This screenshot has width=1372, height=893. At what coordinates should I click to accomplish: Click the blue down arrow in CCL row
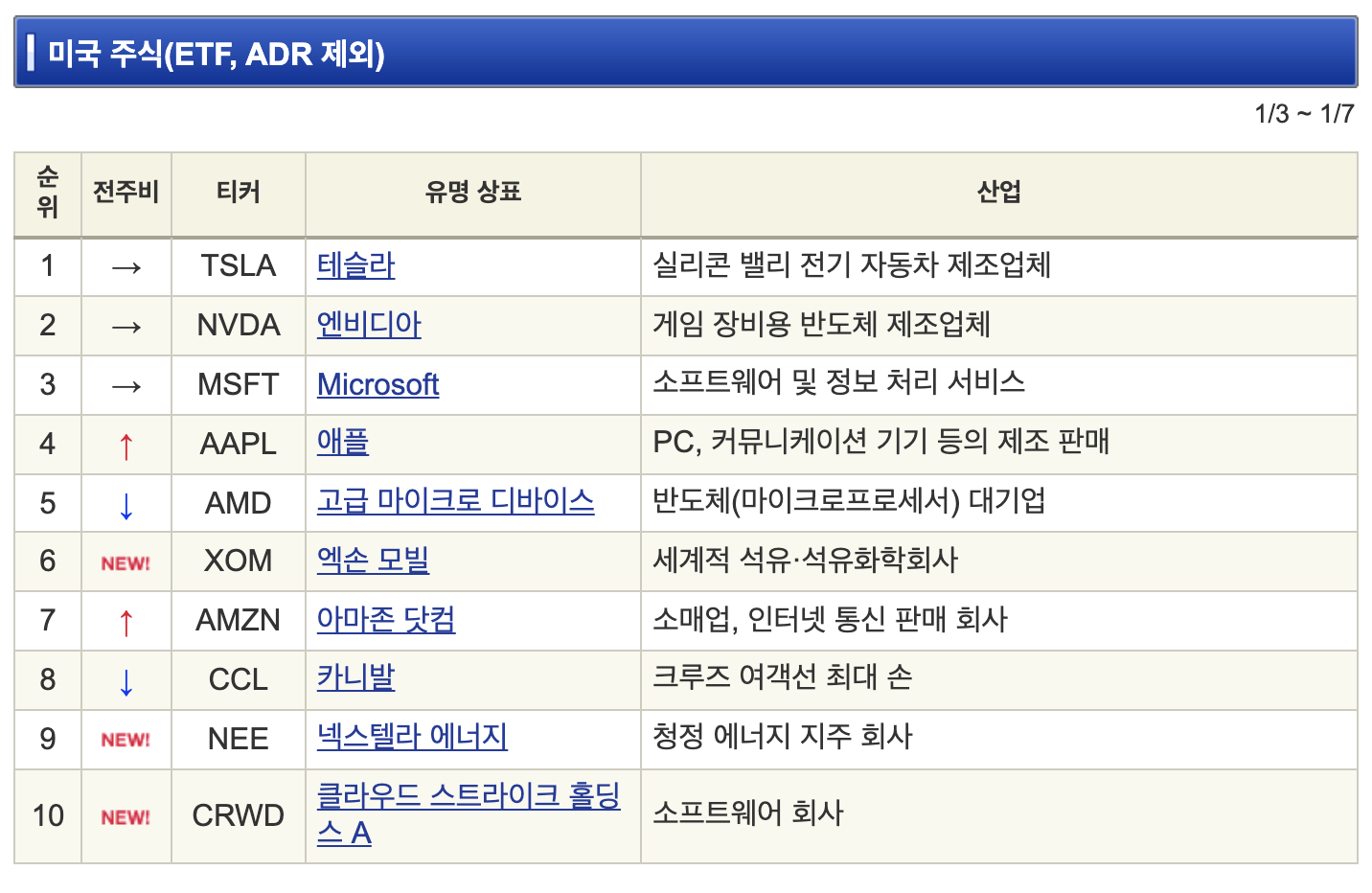pyautogui.click(x=126, y=682)
